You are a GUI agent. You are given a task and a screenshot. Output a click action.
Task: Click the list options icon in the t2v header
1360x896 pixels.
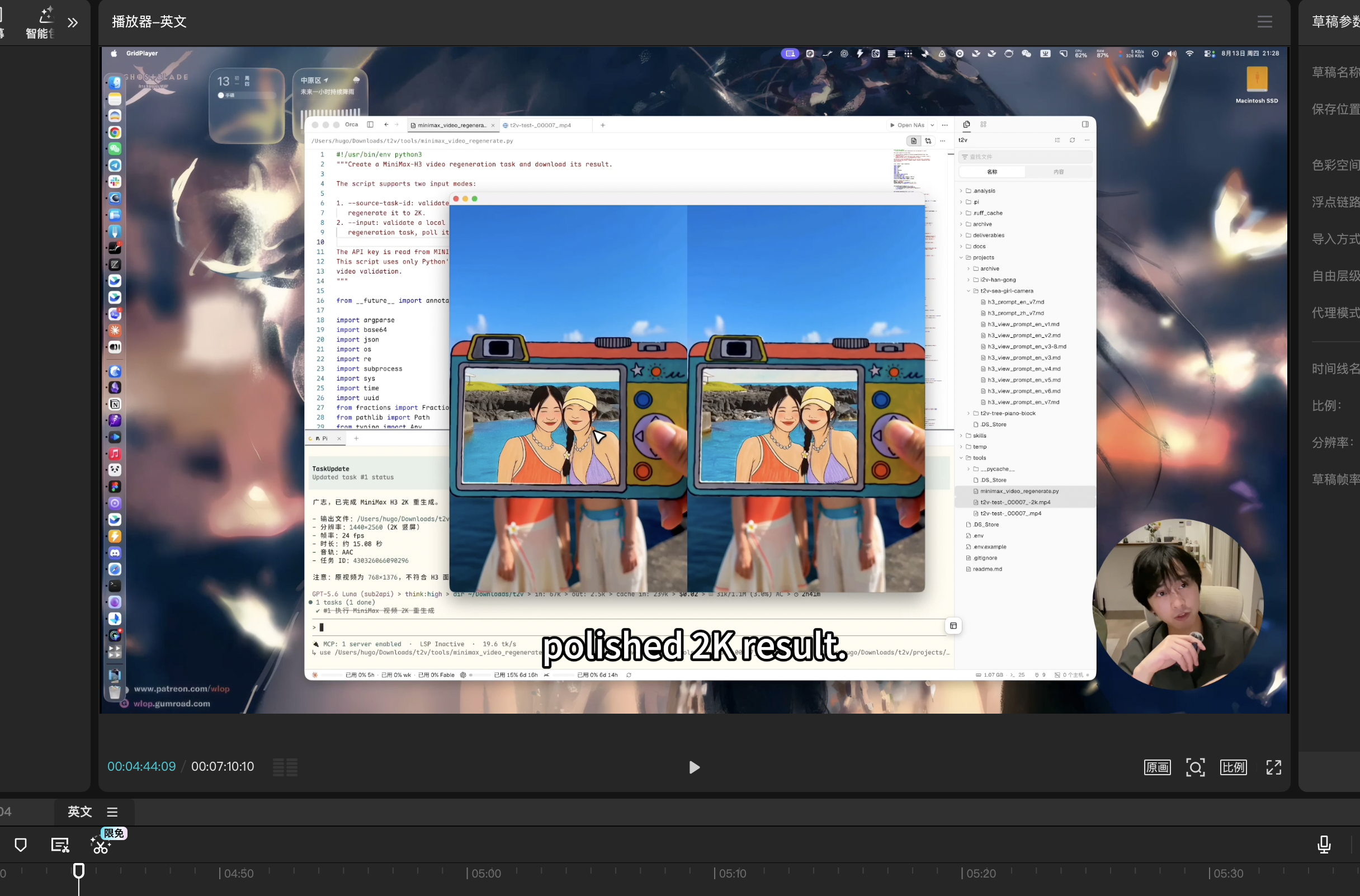(1057, 140)
